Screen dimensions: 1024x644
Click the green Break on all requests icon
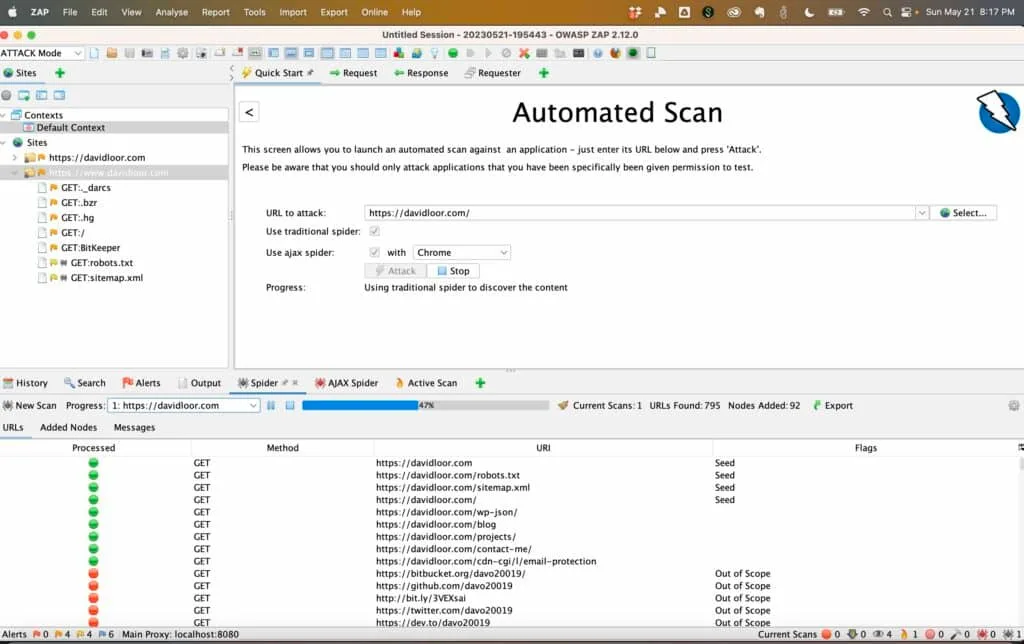453,54
